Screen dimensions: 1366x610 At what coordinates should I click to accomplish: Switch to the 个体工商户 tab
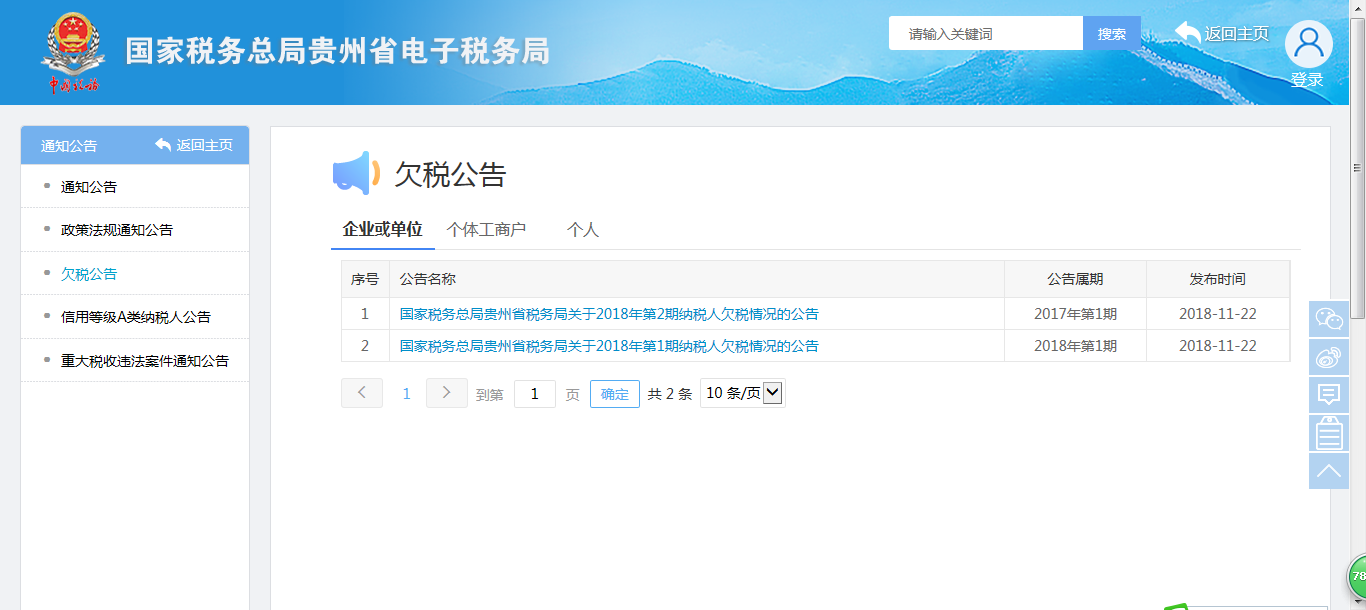point(486,229)
